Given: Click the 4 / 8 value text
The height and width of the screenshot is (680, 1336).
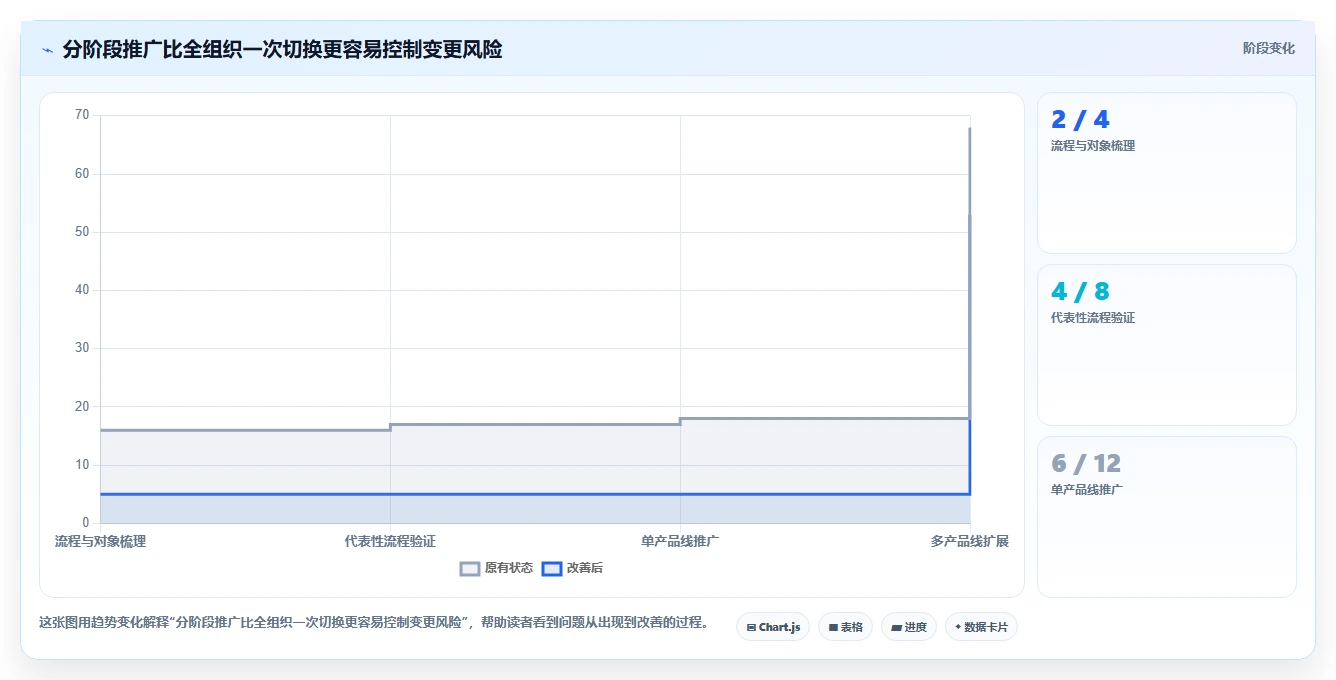Looking at the screenshot, I should pos(1080,292).
